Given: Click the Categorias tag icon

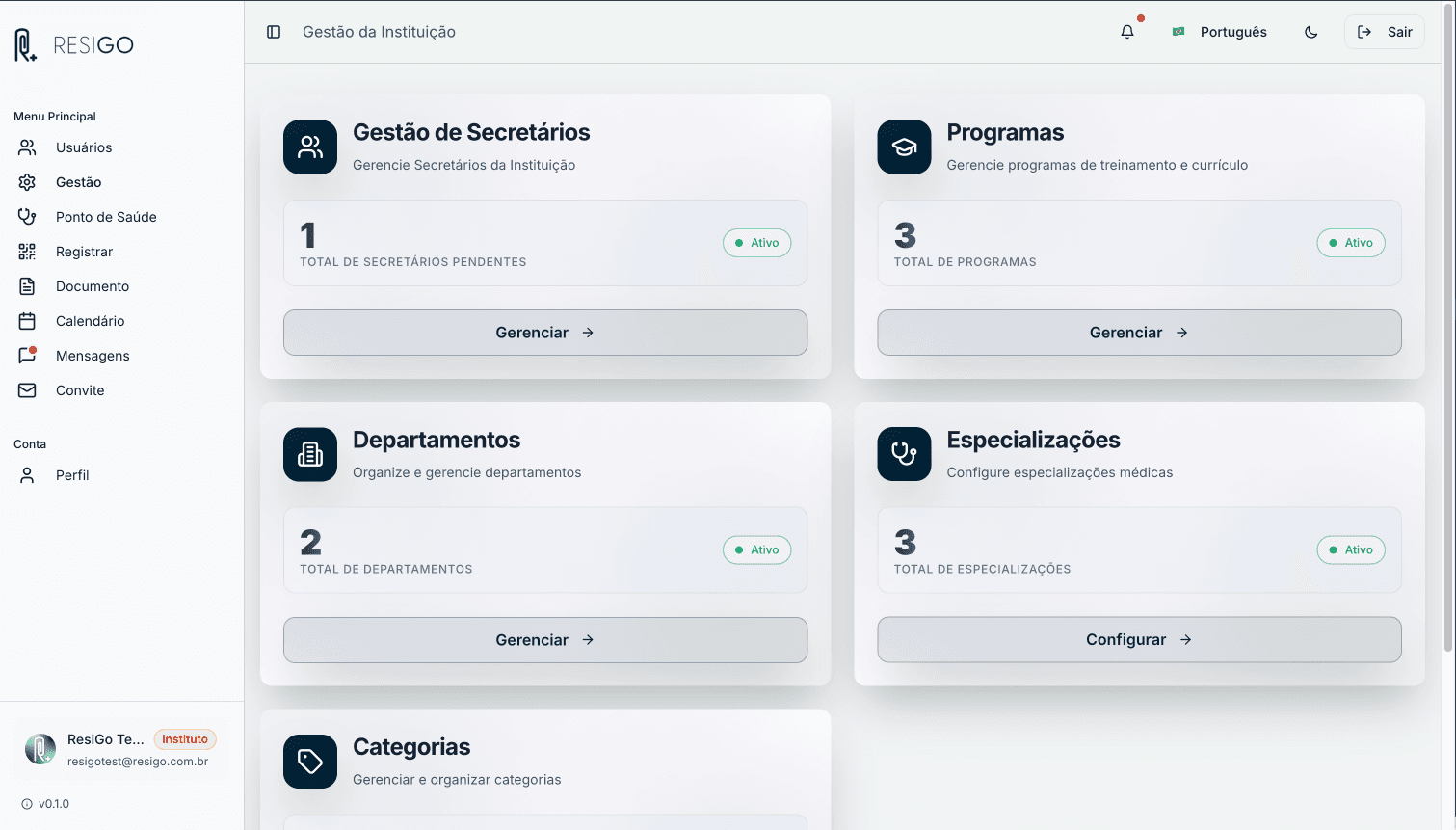Looking at the screenshot, I should 310,762.
